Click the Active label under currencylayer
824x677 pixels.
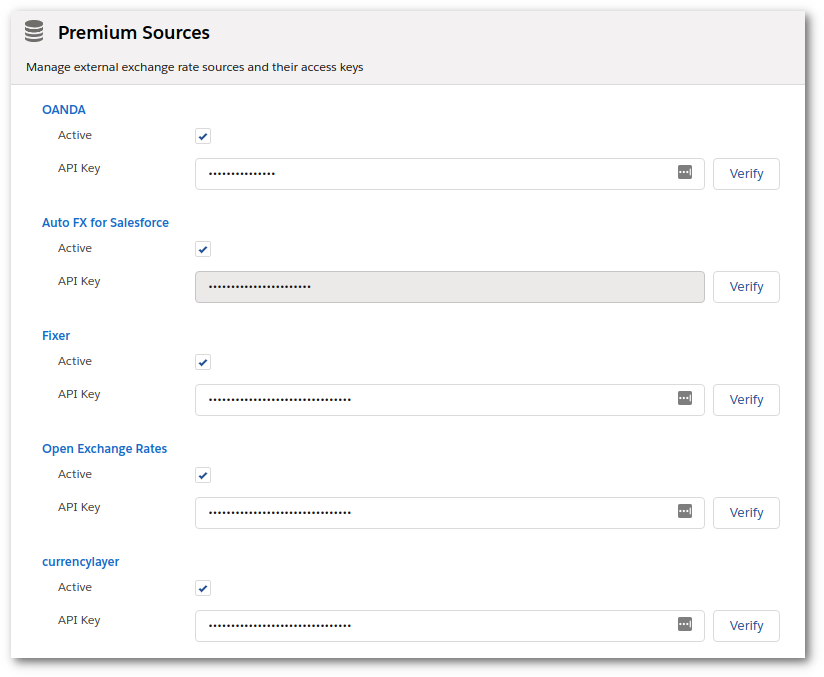coord(75,587)
